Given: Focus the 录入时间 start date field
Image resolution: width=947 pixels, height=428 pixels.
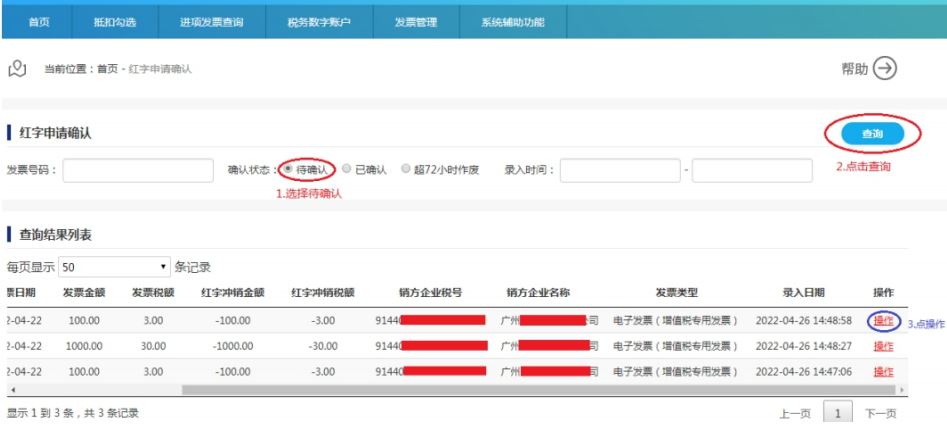Looking at the screenshot, I should tap(620, 170).
